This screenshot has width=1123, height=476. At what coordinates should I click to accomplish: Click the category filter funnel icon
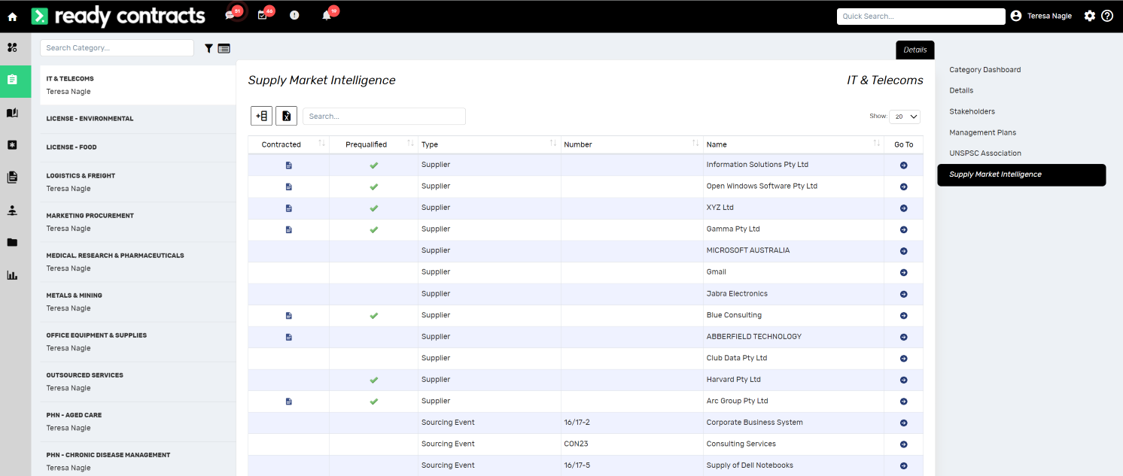209,48
